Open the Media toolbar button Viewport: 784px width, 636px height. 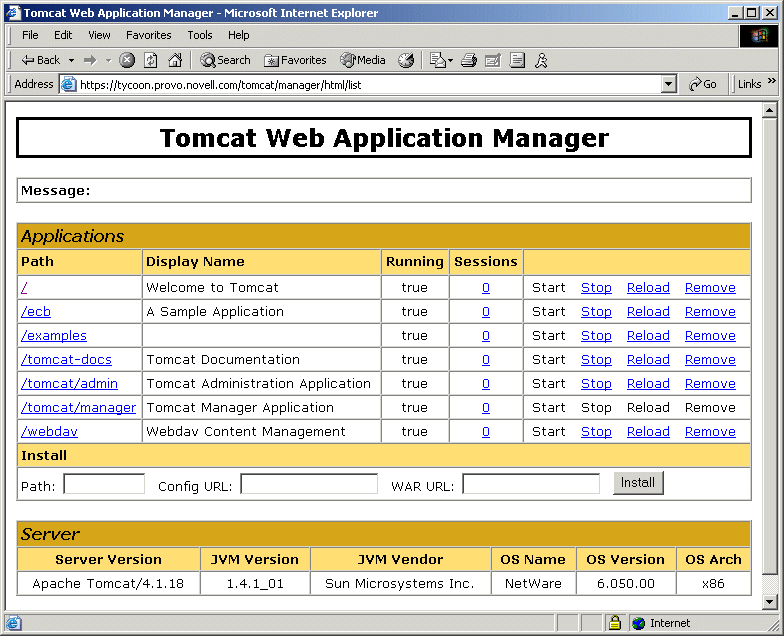[x=363, y=60]
